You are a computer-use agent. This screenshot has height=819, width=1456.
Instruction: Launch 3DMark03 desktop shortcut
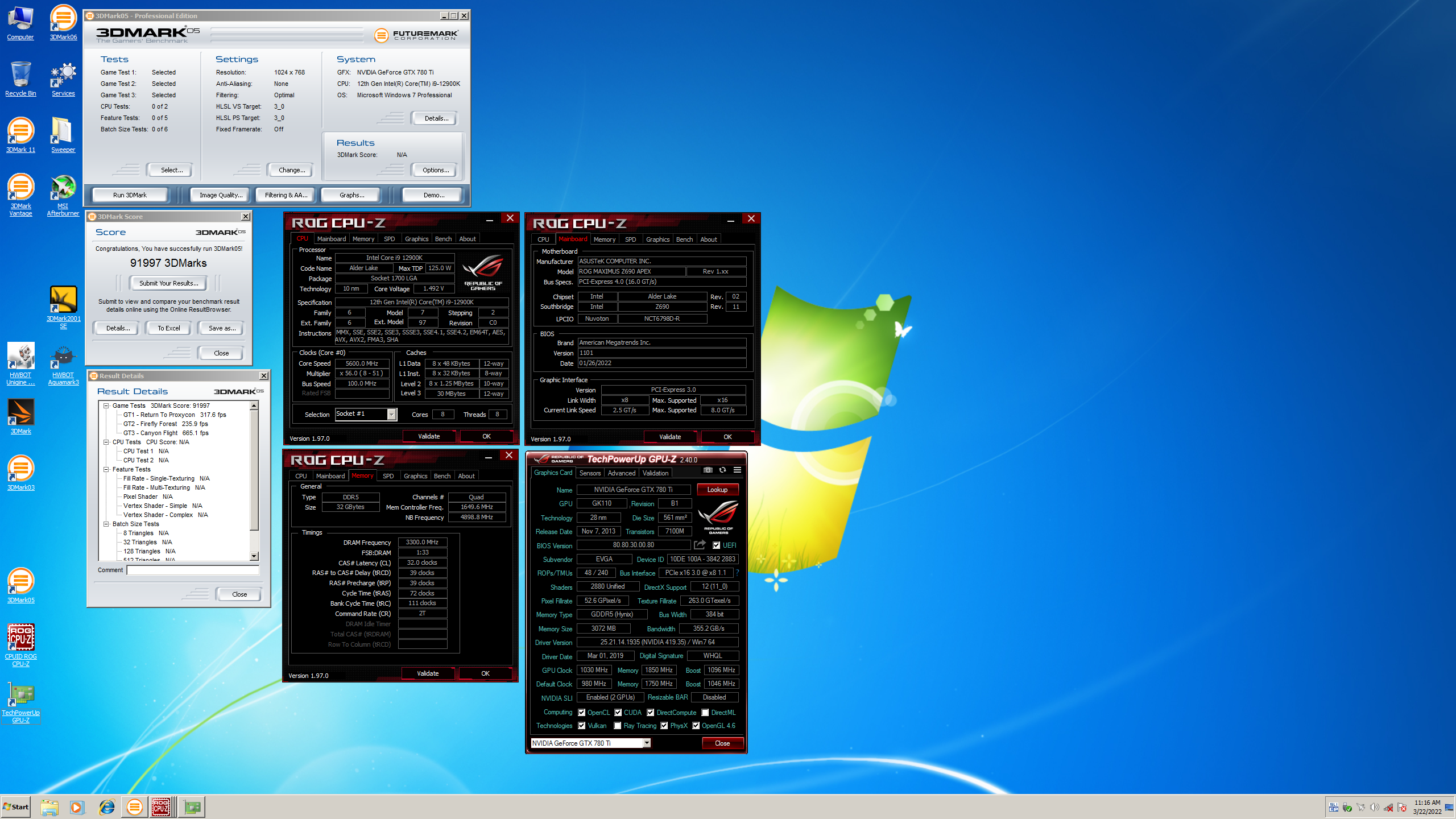[20, 473]
